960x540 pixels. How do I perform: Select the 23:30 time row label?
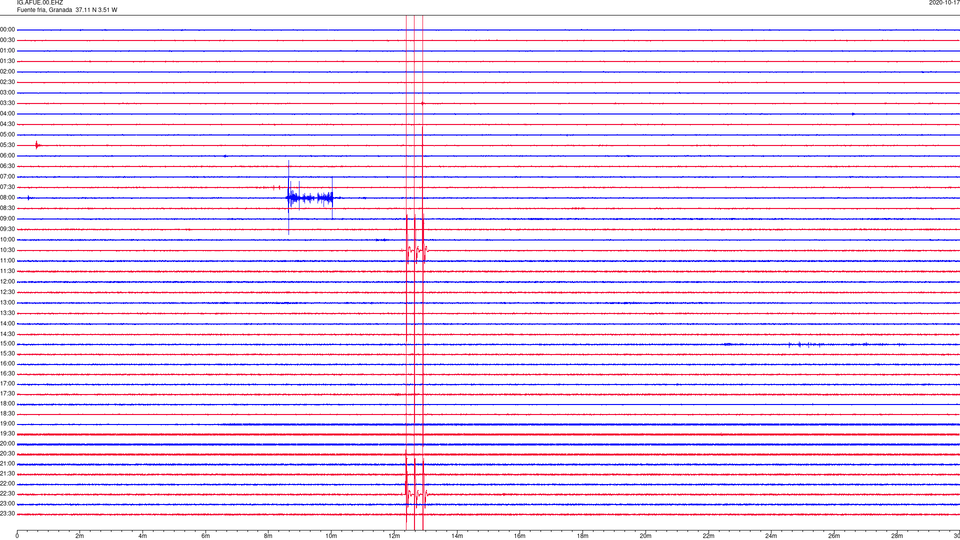click(x=7, y=514)
